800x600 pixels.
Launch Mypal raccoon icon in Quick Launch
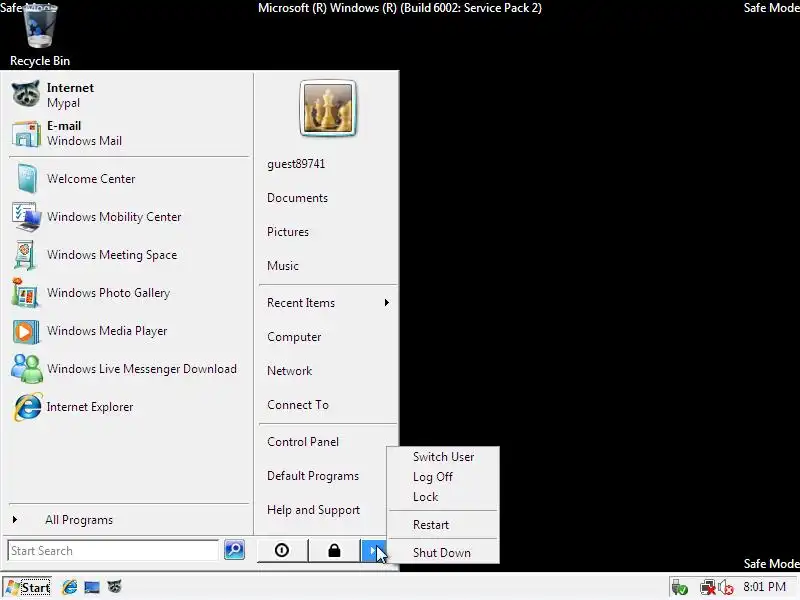[x=115, y=587]
